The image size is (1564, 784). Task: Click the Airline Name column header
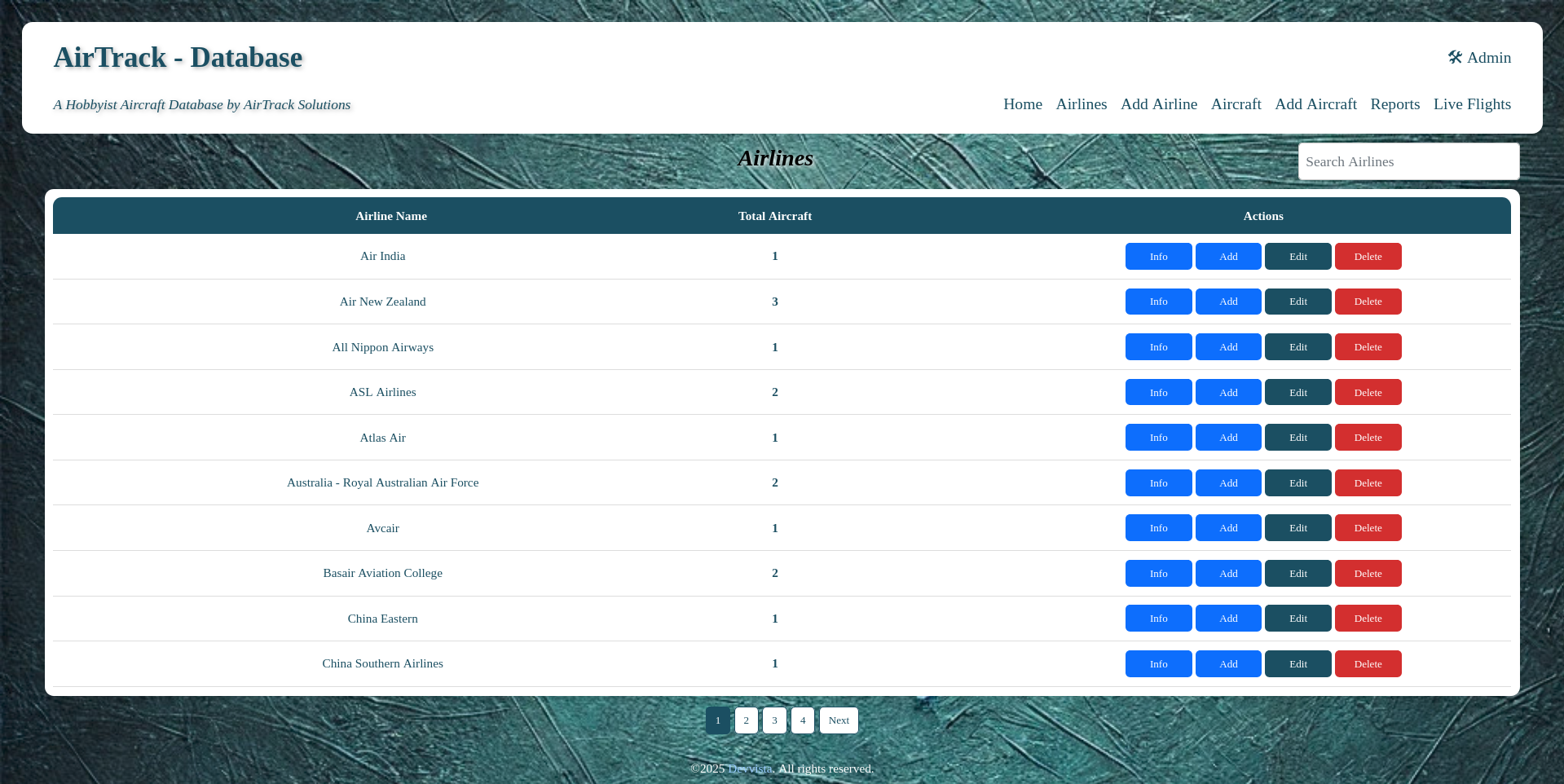point(391,216)
